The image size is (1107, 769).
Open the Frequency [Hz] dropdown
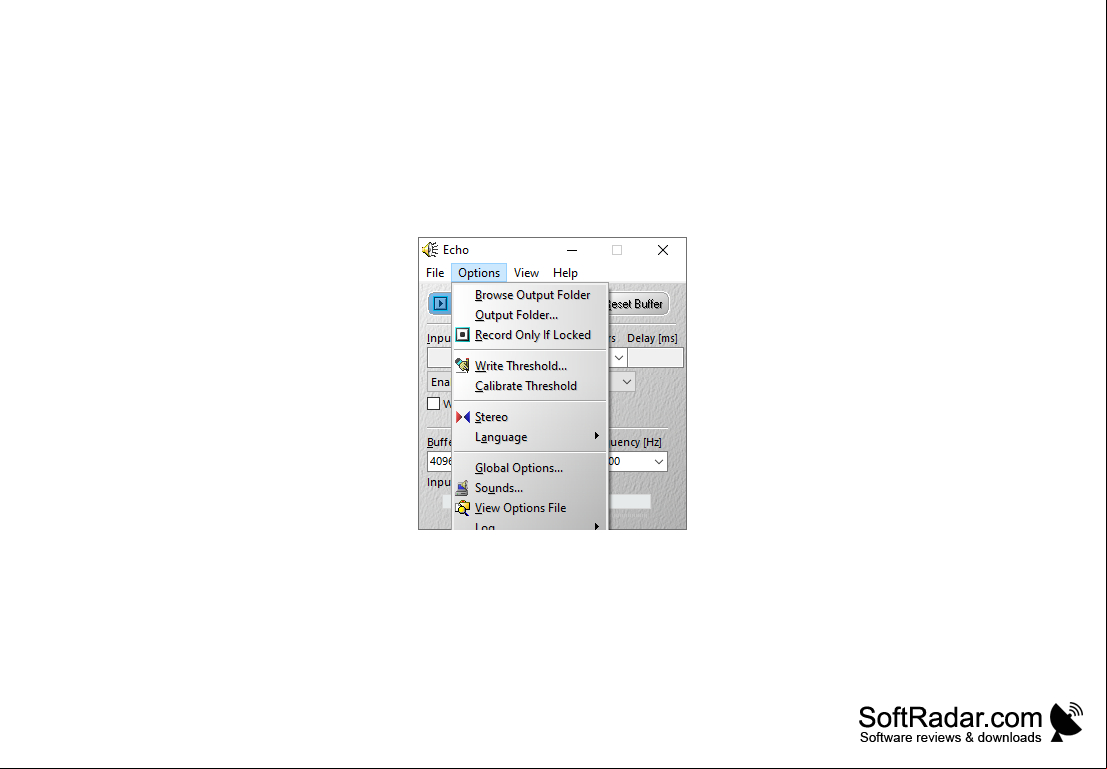pyautogui.click(x=658, y=462)
